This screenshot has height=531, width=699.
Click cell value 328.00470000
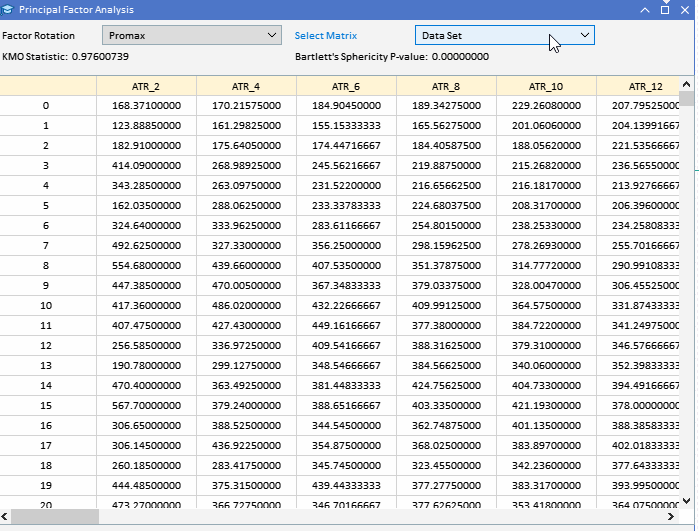(x=546, y=285)
